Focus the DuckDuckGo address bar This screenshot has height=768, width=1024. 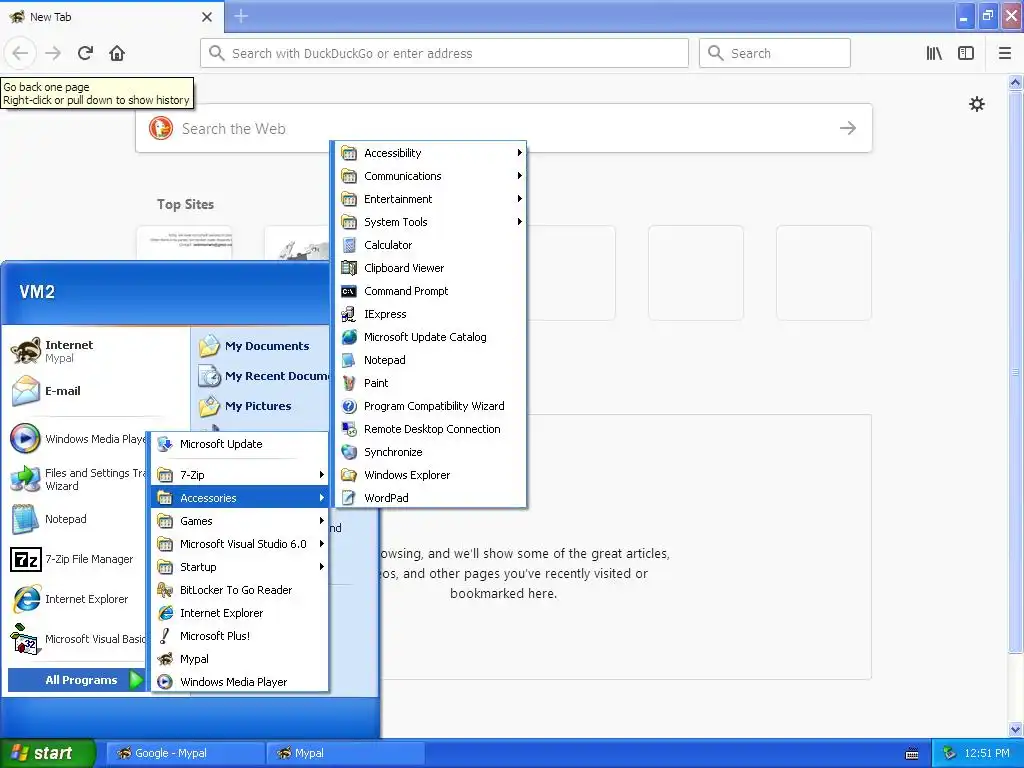444,53
